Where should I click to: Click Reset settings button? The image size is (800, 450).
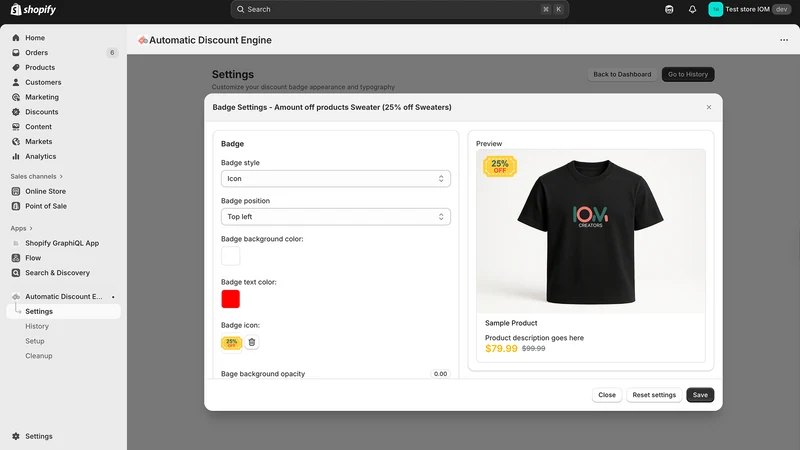(654, 395)
